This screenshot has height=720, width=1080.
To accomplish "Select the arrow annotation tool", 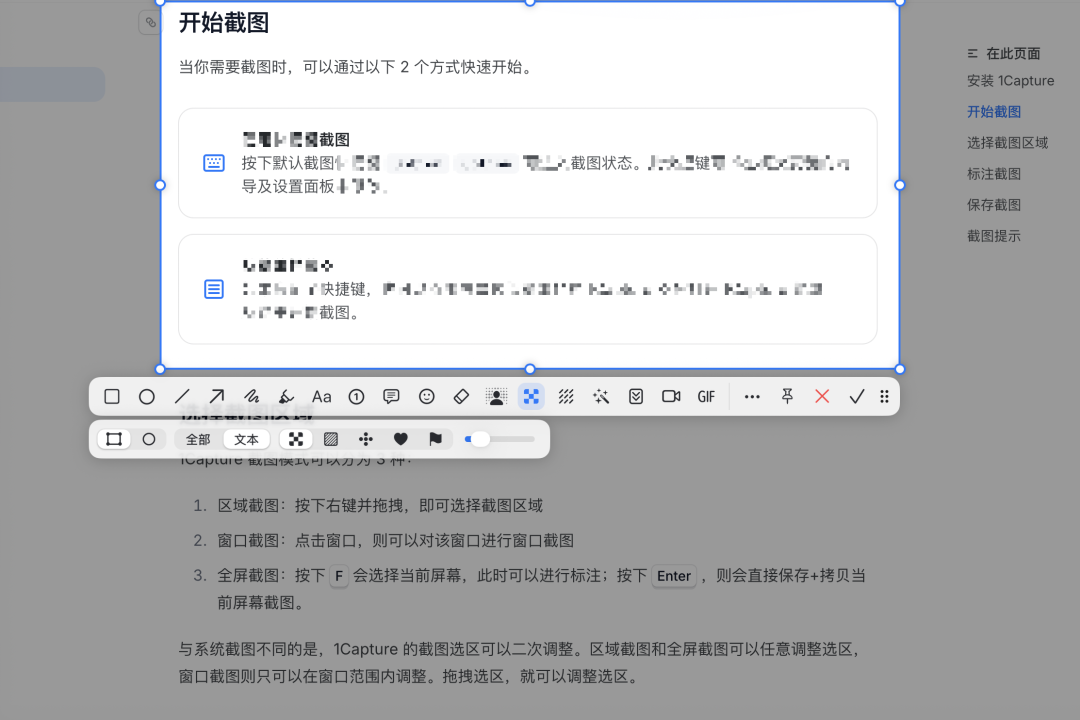I will pos(217,397).
